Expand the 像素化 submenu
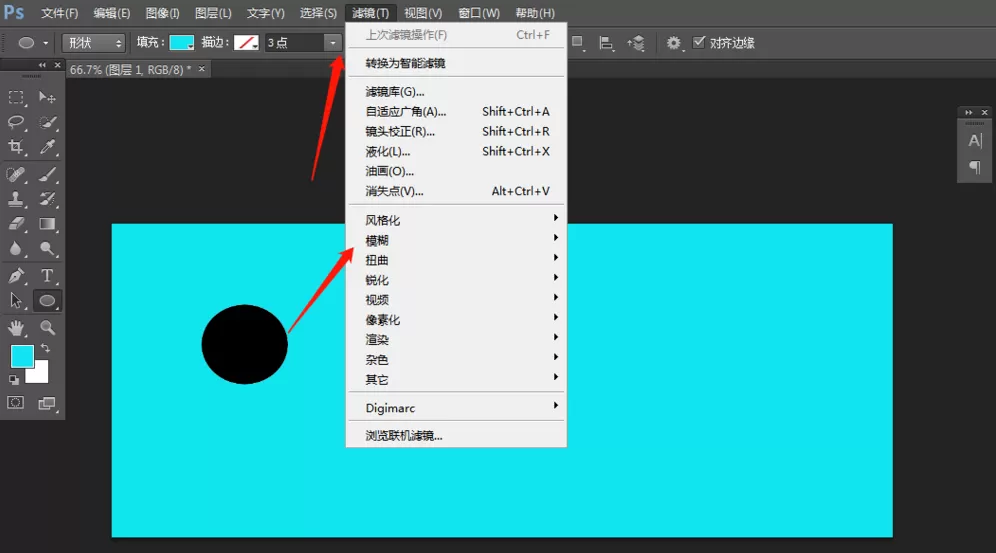 [x=456, y=320]
